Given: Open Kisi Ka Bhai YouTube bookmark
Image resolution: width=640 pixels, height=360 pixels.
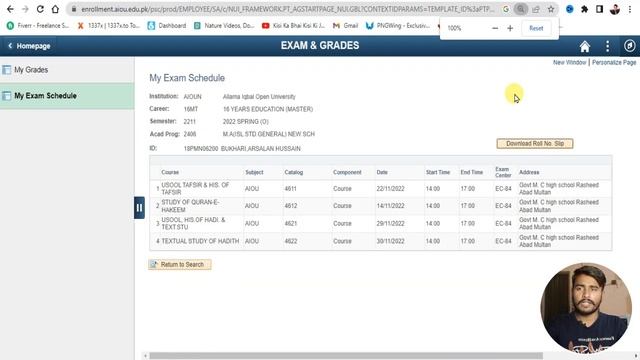Looking at the screenshot, I should [x=293, y=25].
